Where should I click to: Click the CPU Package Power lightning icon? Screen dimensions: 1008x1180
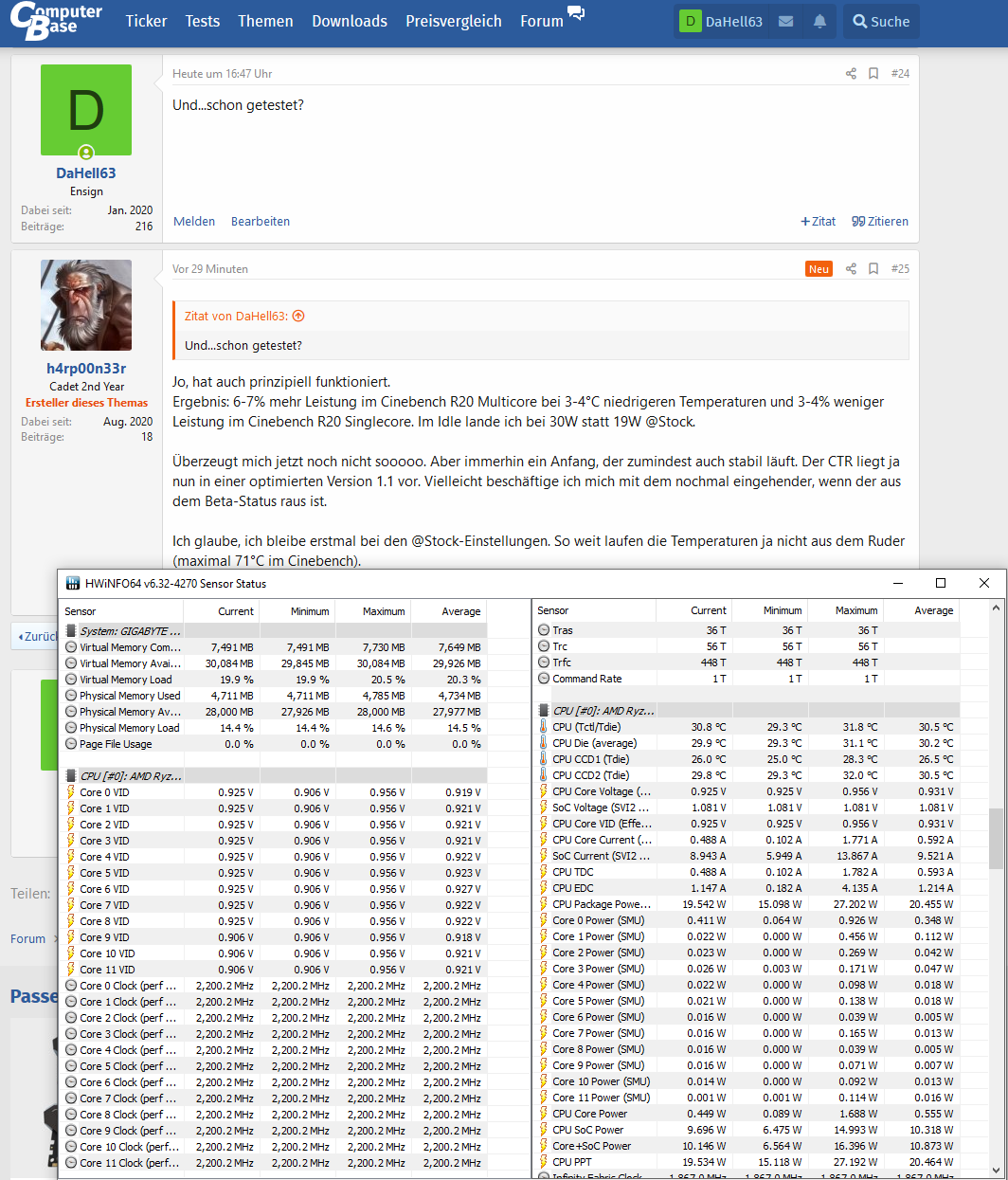click(544, 904)
